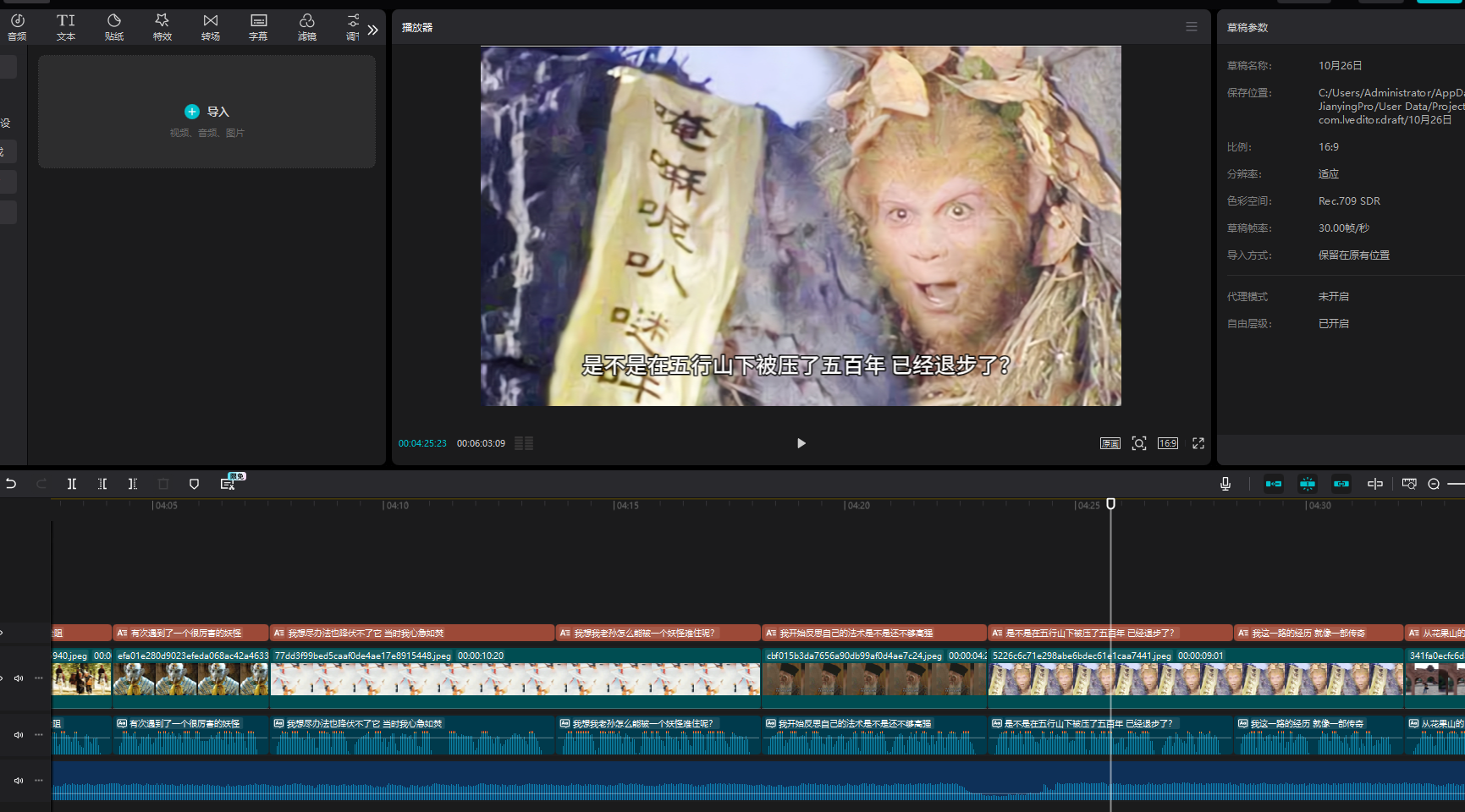Toggle clip linkage option
1465x812 pixels.
pos(1341,484)
